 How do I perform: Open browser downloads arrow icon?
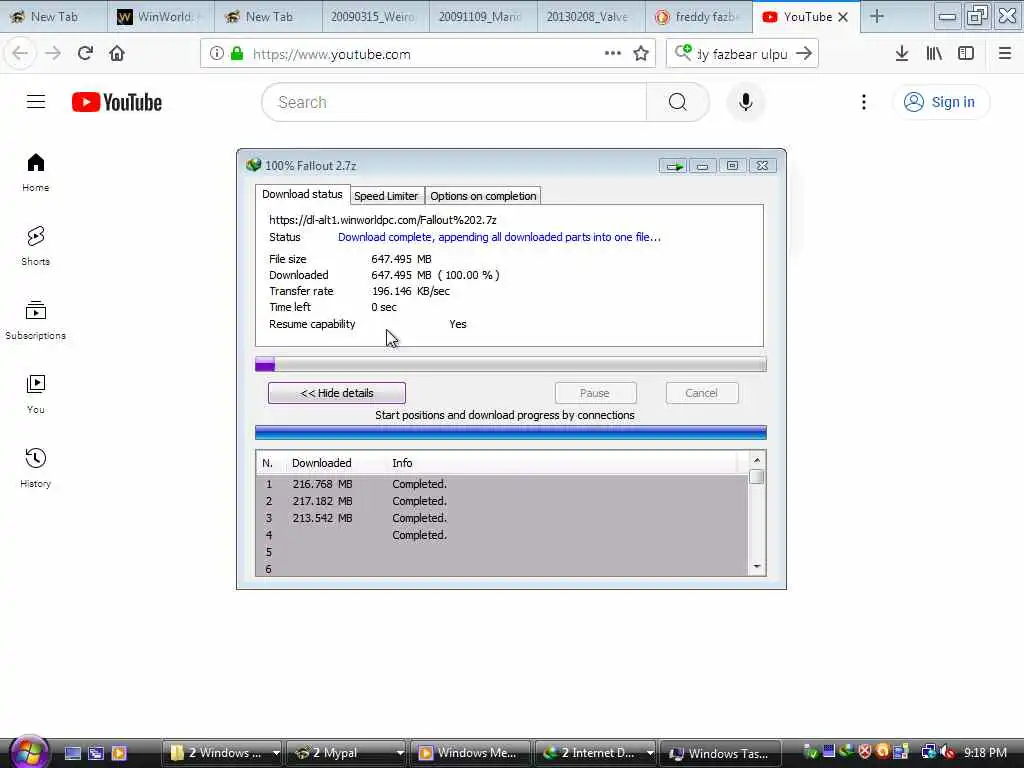(x=902, y=54)
